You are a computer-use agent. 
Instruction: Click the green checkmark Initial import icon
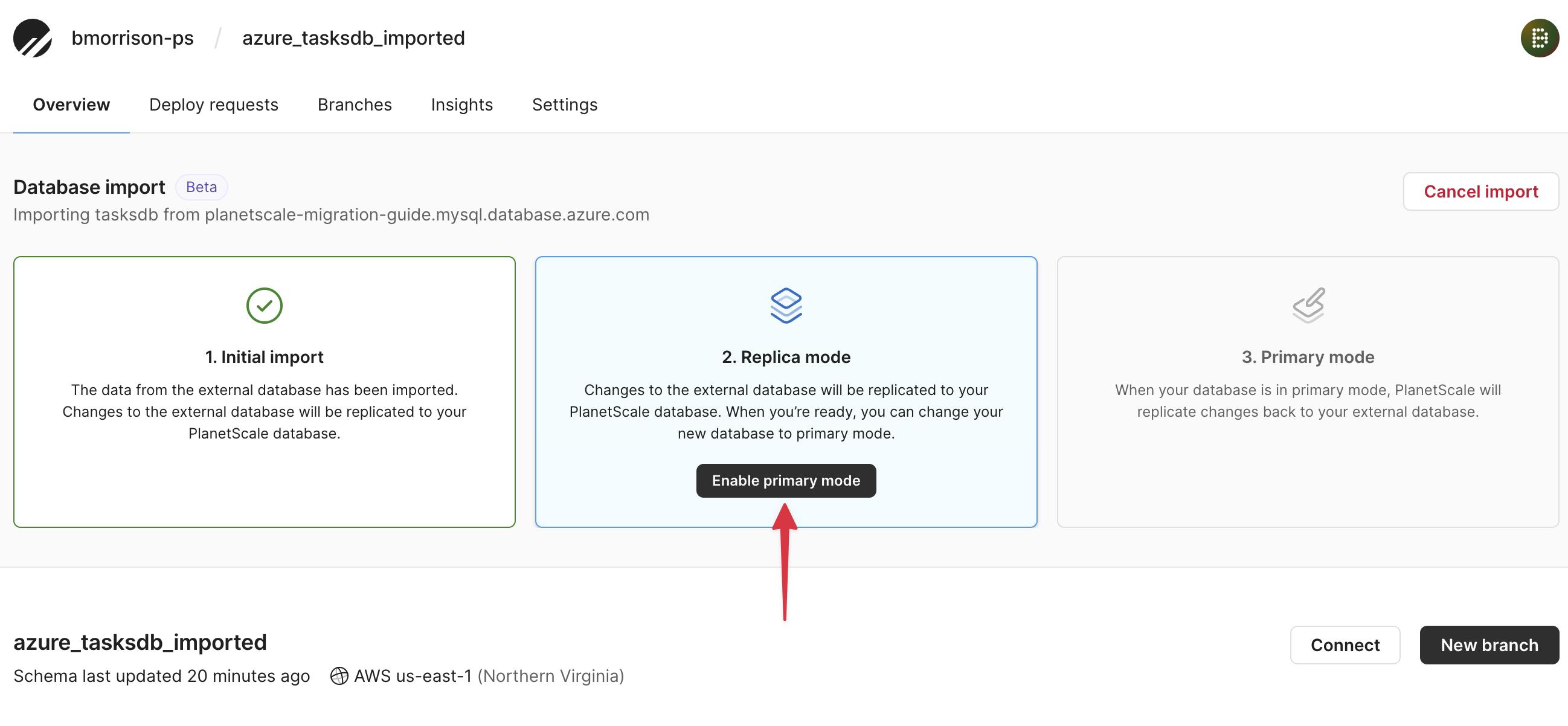click(x=264, y=306)
